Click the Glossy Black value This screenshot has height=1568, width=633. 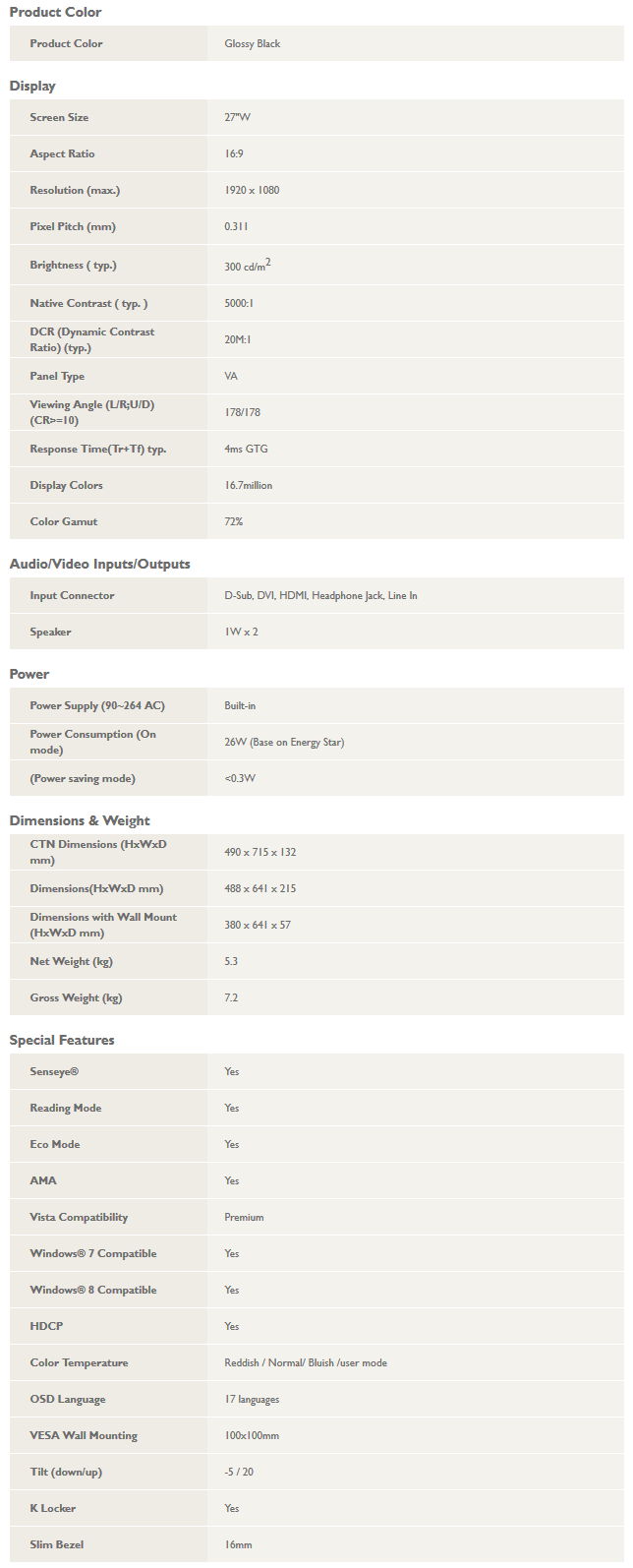[x=253, y=43]
